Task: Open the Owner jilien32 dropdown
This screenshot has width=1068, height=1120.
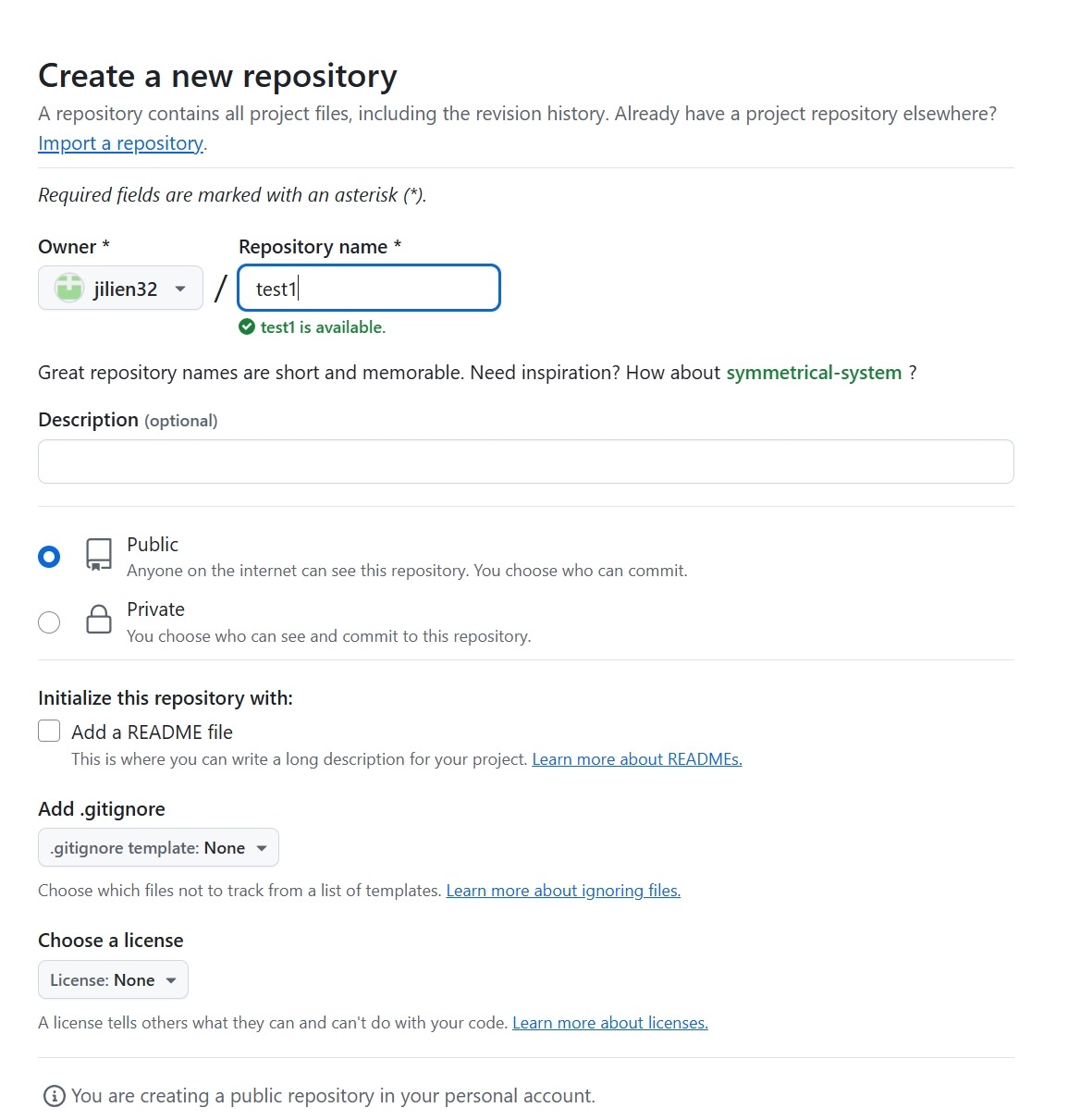Action: (120, 289)
